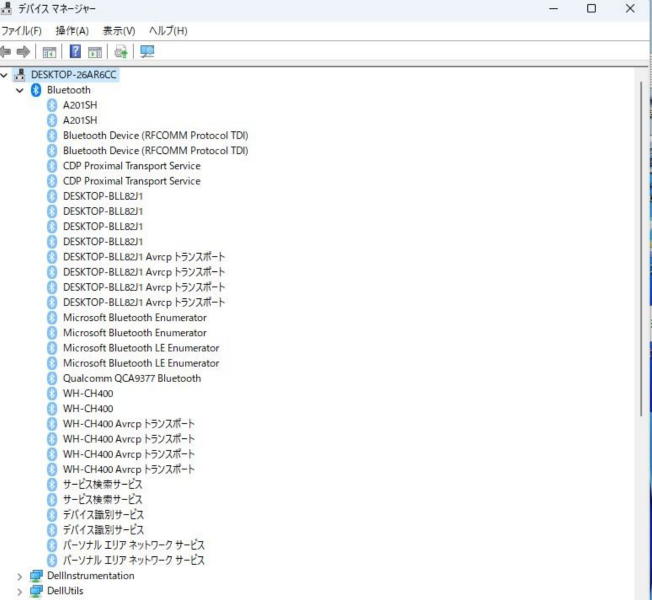The width and height of the screenshot is (652, 600).
Task: Select the second Bluetooth Device (RFCOMM Protocol TDI)
Action: point(156,151)
